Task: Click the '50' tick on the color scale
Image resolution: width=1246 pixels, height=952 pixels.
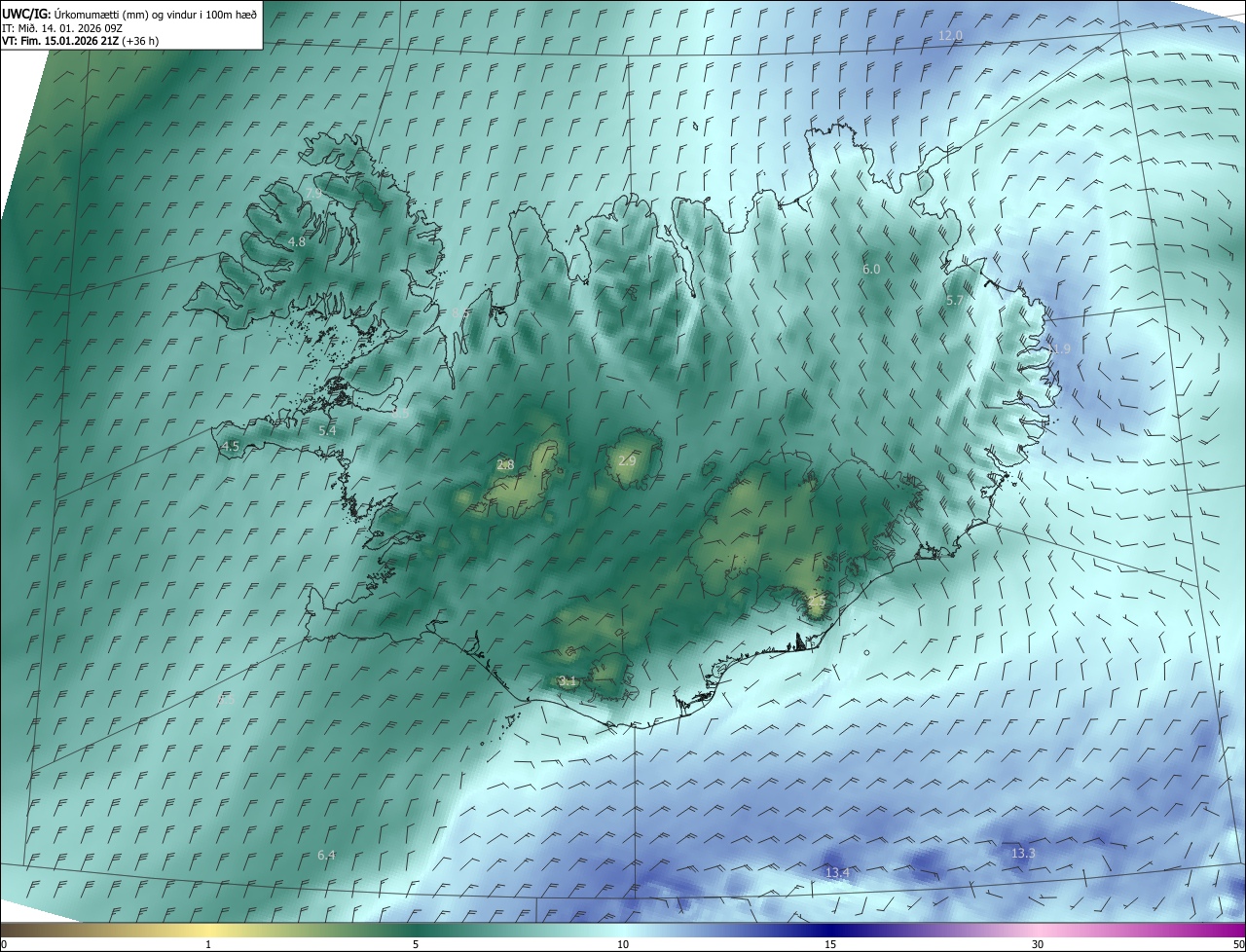Action: 1238,944
